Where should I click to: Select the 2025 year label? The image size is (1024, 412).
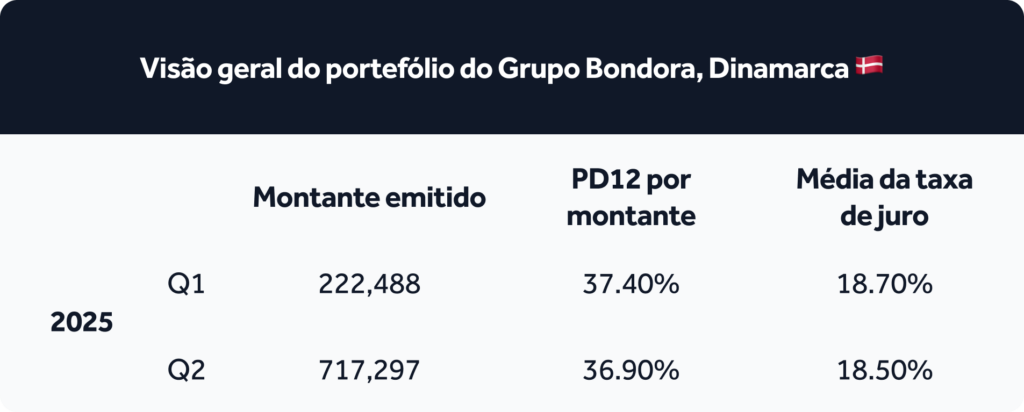[82, 323]
